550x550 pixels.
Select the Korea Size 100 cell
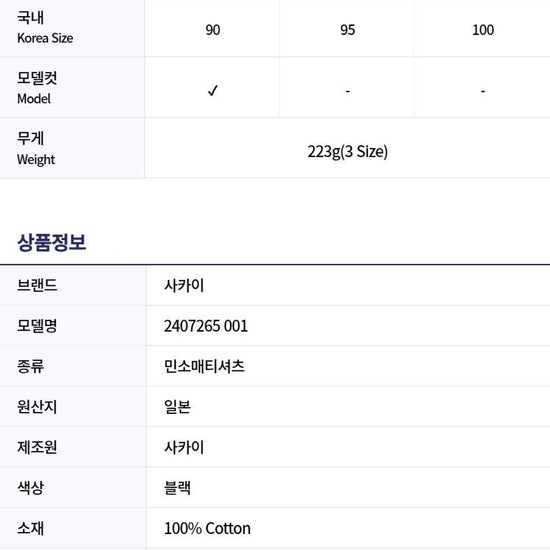click(x=483, y=30)
